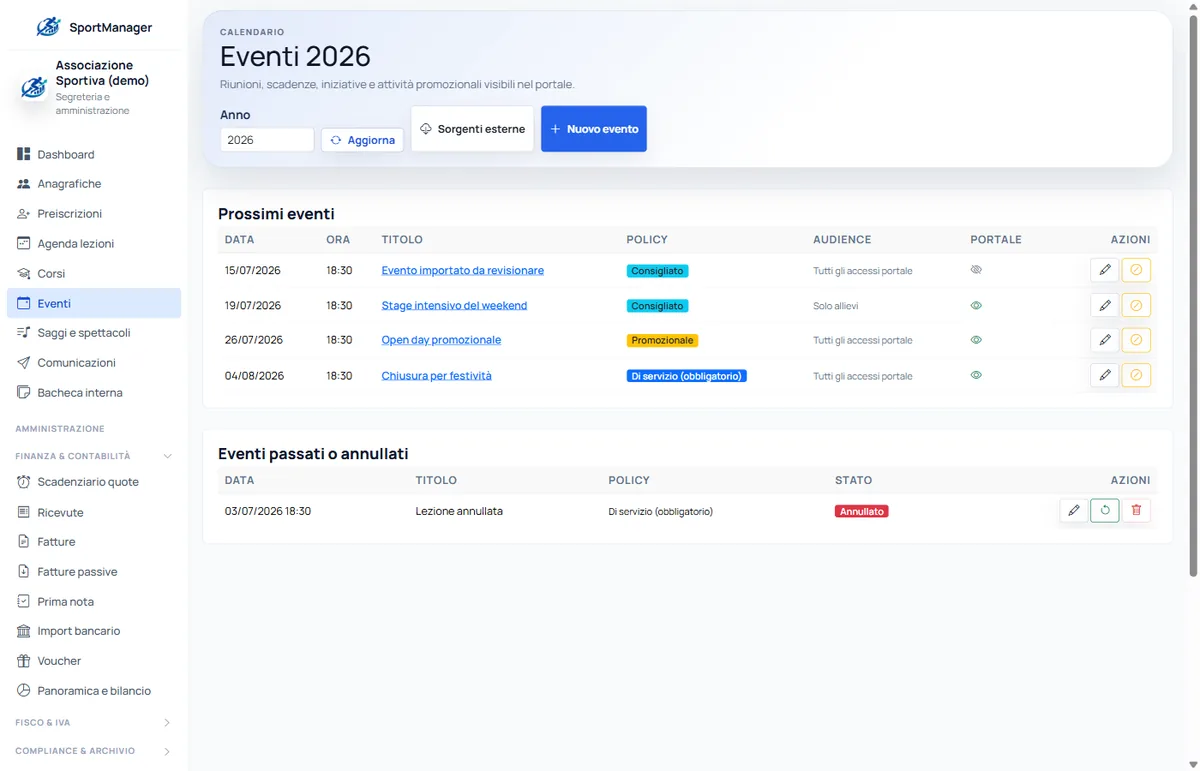Open the Chiusura per festività link
The image size is (1200, 771).
(437, 376)
